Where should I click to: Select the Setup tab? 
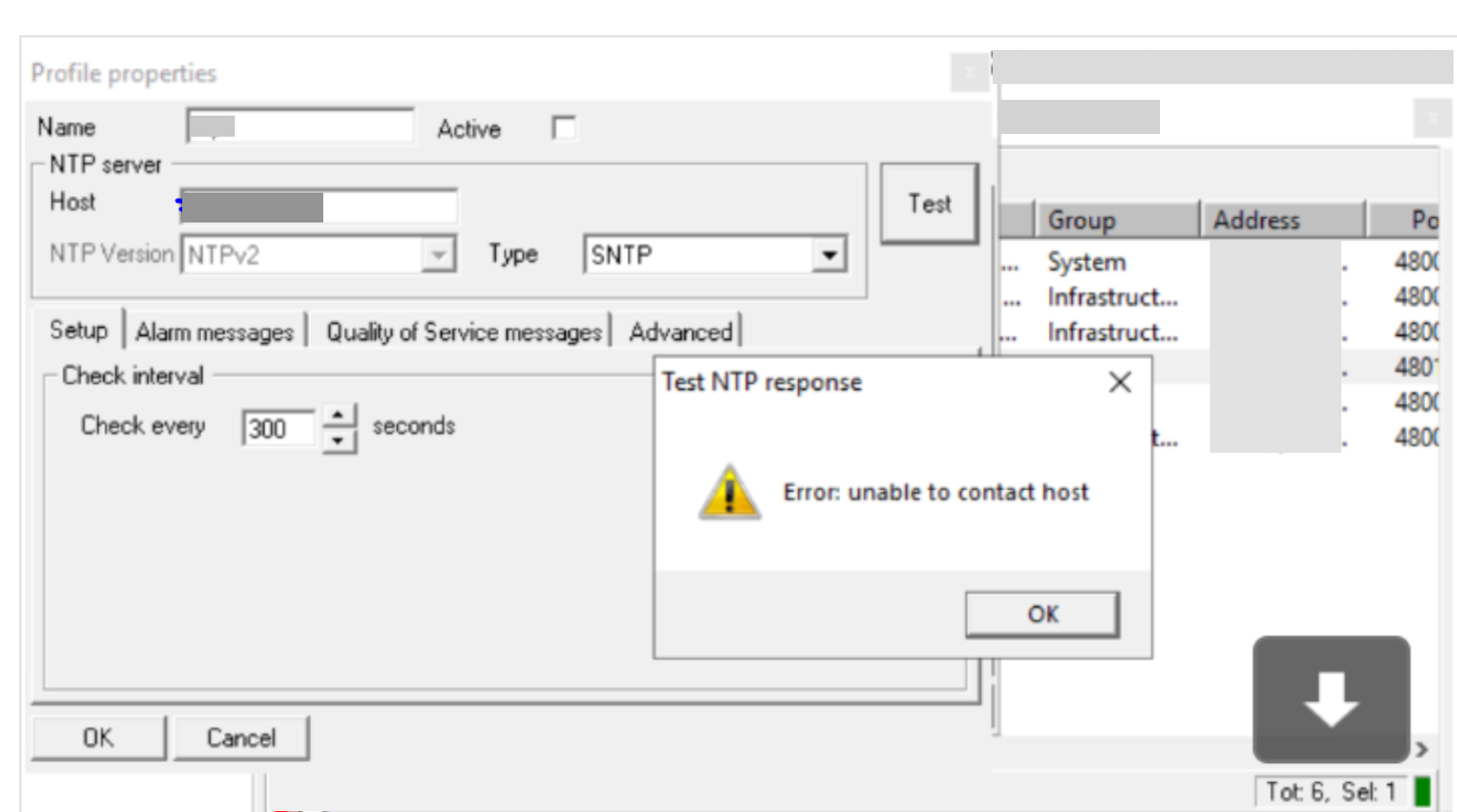(x=79, y=330)
